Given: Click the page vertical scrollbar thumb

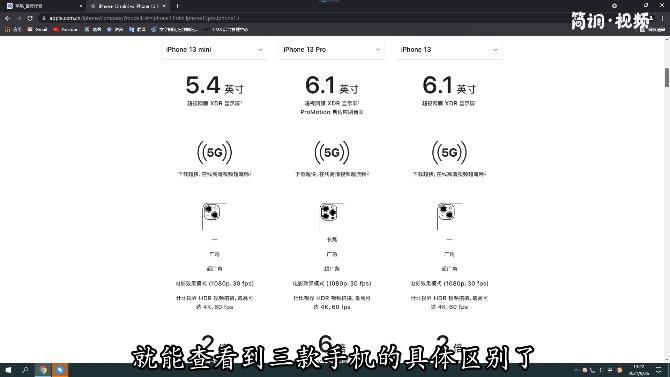Looking at the screenshot, I should point(667,77).
